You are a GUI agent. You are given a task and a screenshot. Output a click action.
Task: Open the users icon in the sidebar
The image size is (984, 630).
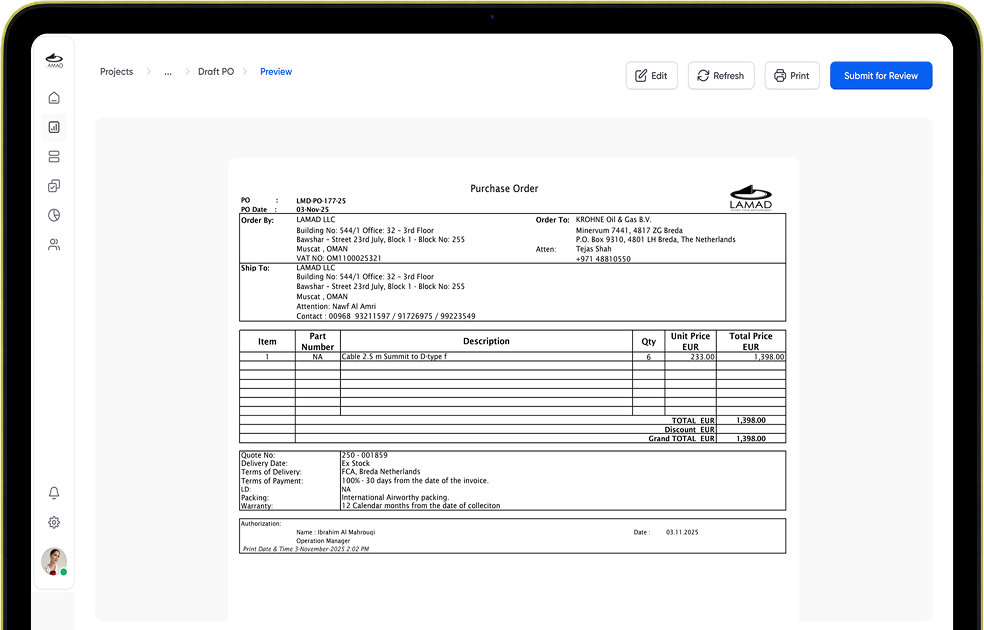(x=54, y=245)
